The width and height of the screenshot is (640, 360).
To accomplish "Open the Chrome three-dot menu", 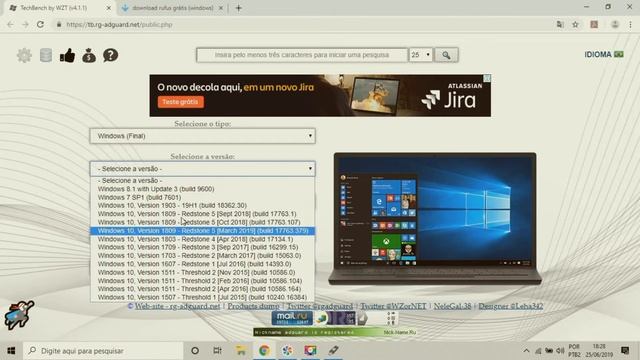I will (x=631, y=24).
